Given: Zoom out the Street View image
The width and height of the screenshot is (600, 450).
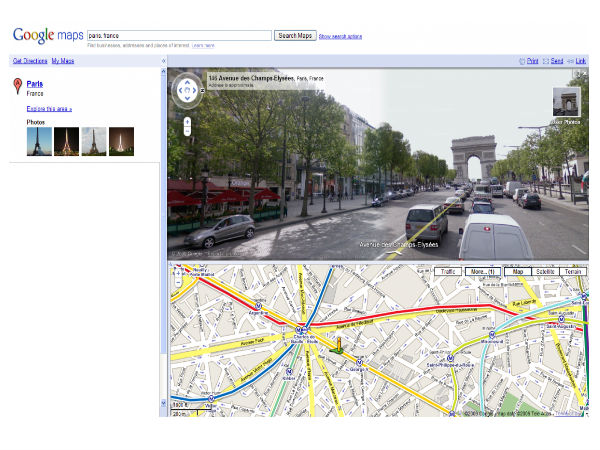Looking at the screenshot, I should pyautogui.click(x=187, y=131).
